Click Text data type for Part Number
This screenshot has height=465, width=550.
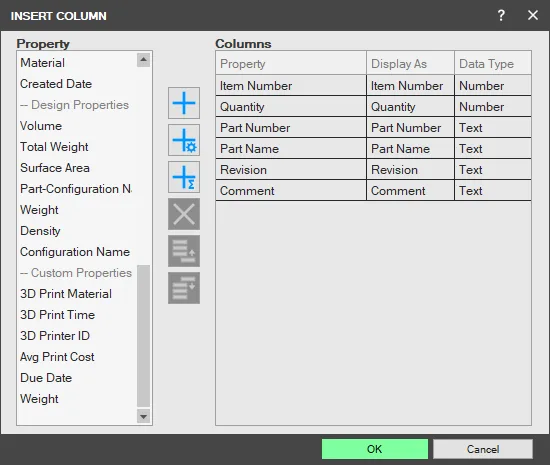pos(493,128)
